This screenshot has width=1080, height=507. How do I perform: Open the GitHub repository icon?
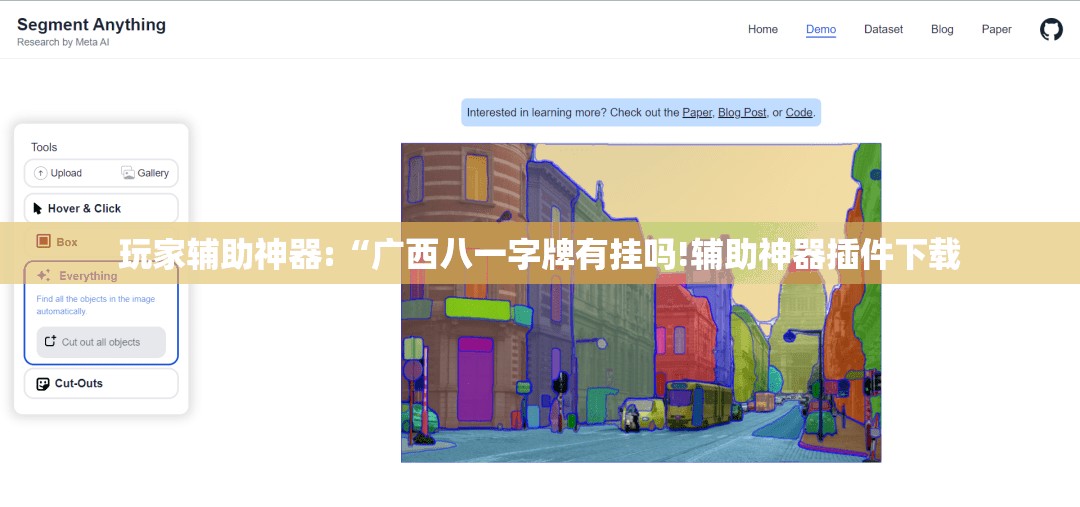[x=1051, y=29]
